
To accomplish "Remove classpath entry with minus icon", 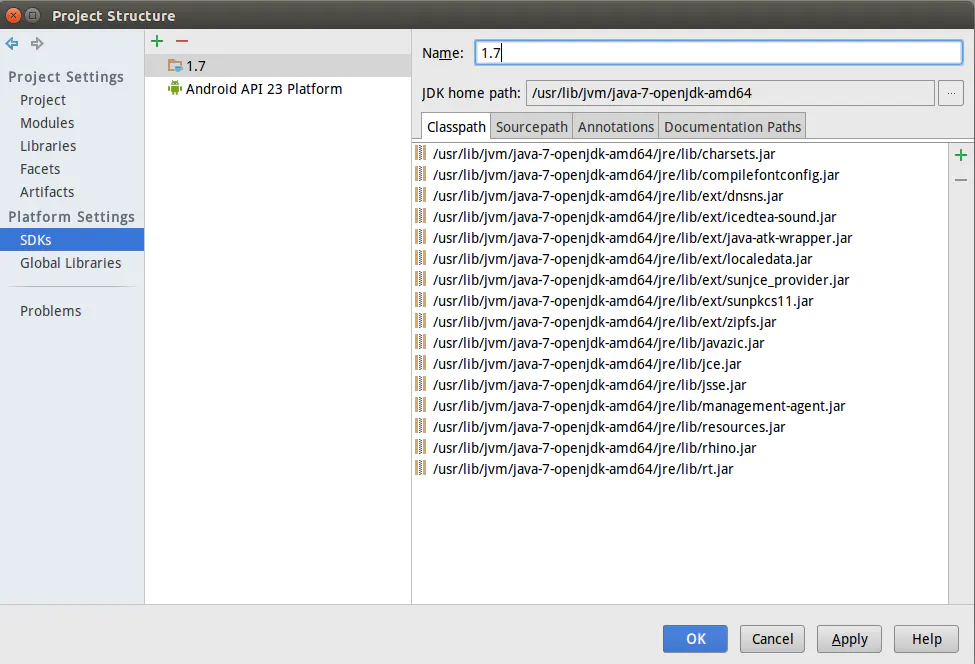I will click(961, 180).
